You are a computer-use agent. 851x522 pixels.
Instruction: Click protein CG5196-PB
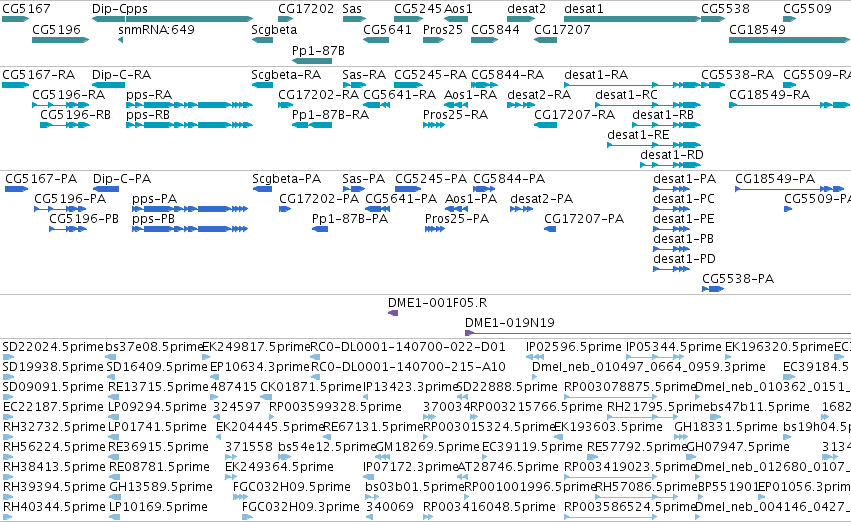[x=84, y=219]
